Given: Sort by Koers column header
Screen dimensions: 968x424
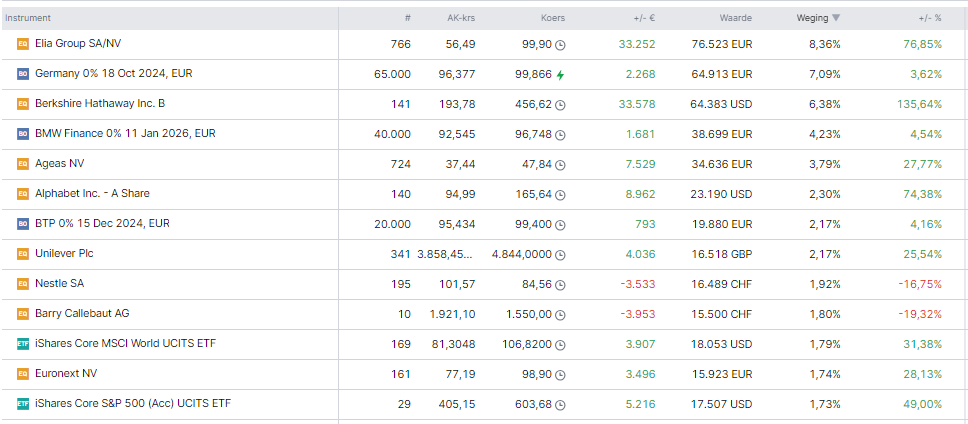Looking at the screenshot, I should click(x=553, y=18).
